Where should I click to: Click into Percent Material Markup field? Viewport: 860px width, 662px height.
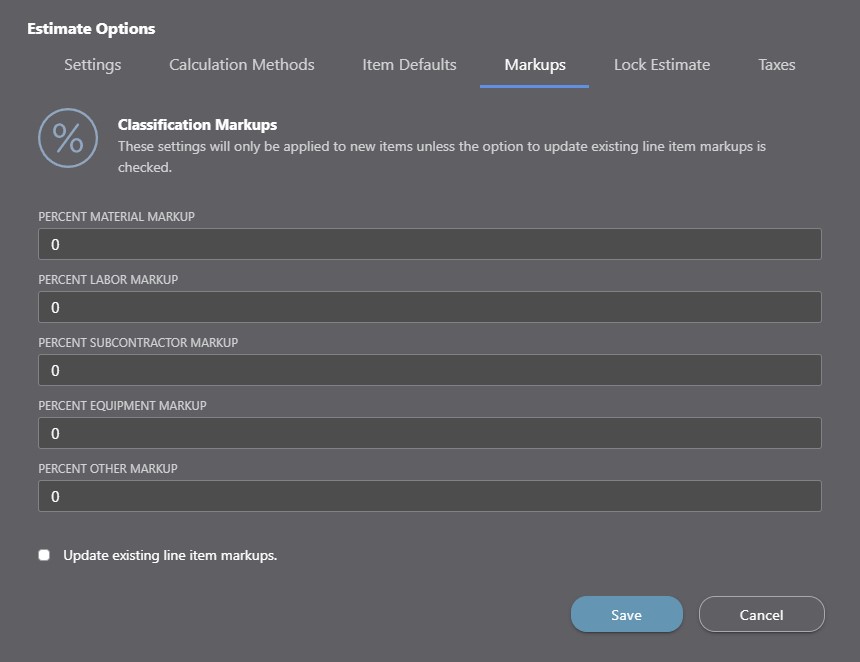click(429, 244)
